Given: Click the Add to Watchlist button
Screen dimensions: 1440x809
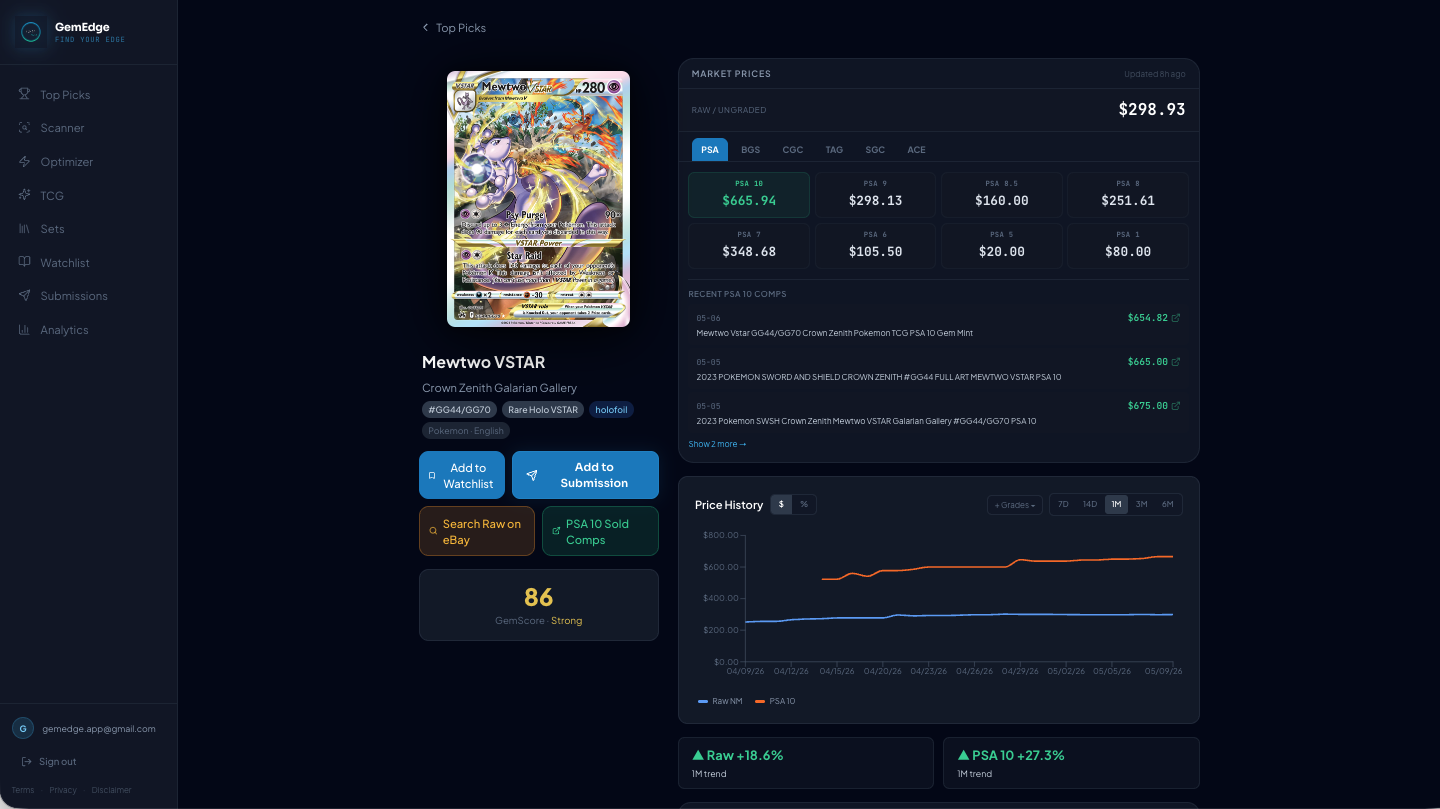Looking at the screenshot, I should pyautogui.click(x=462, y=475).
